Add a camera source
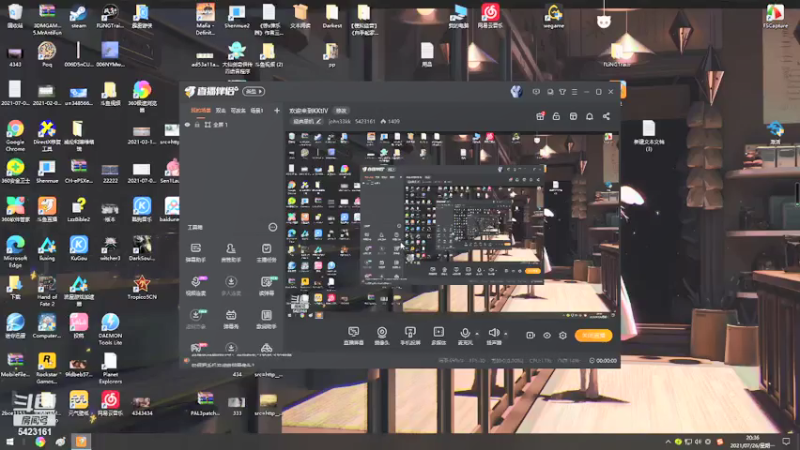 coord(382,335)
